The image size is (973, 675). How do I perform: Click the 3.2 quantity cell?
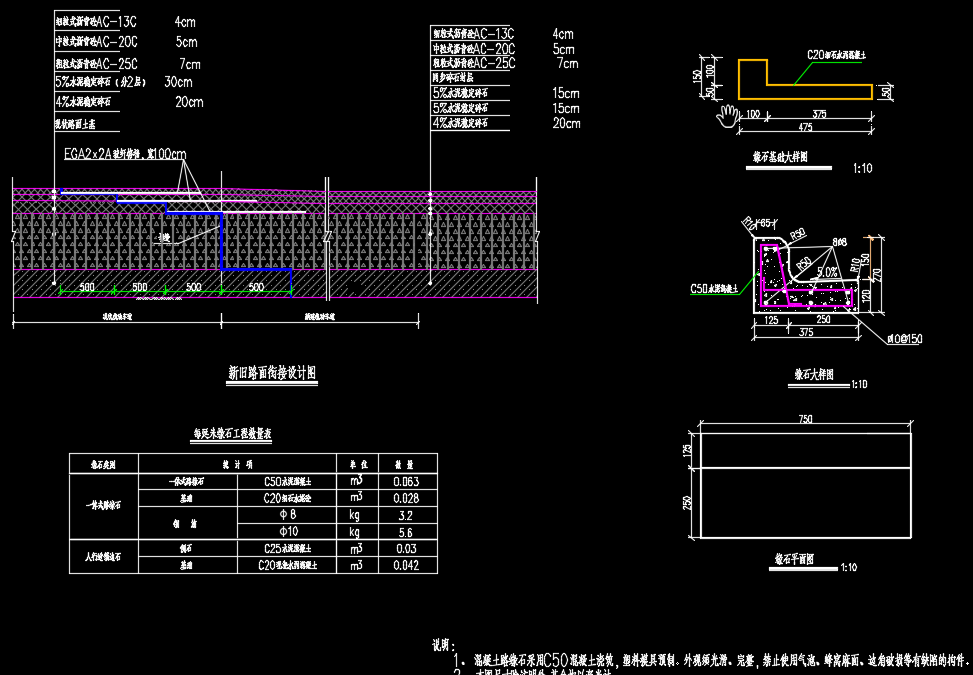[x=405, y=516]
